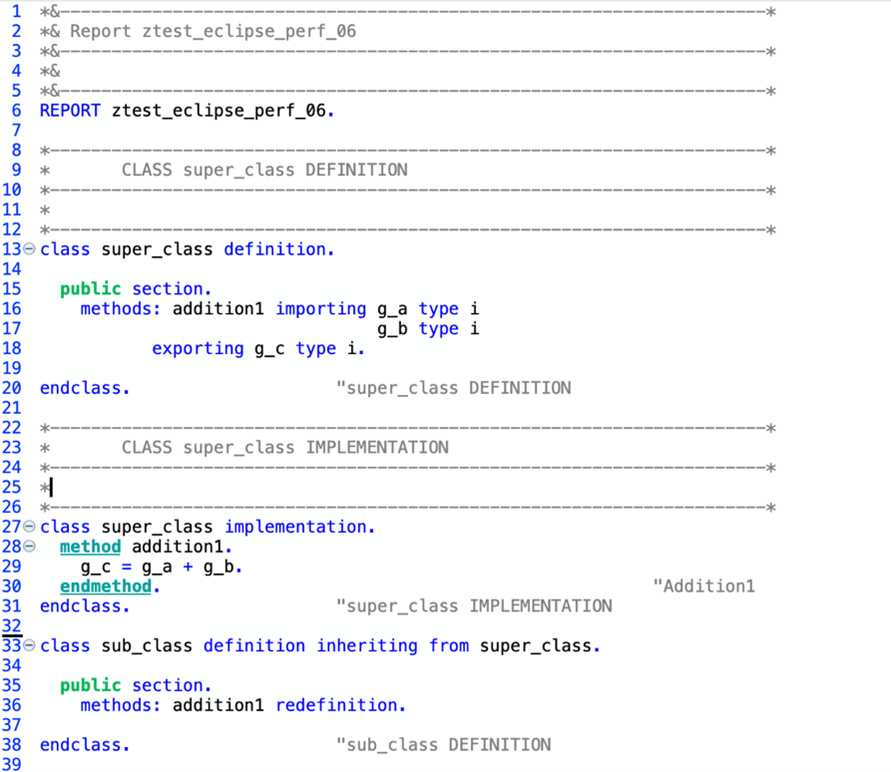891x772 pixels.
Task: Click variable 'g_b' on line 17
Action: click(392, 328)
